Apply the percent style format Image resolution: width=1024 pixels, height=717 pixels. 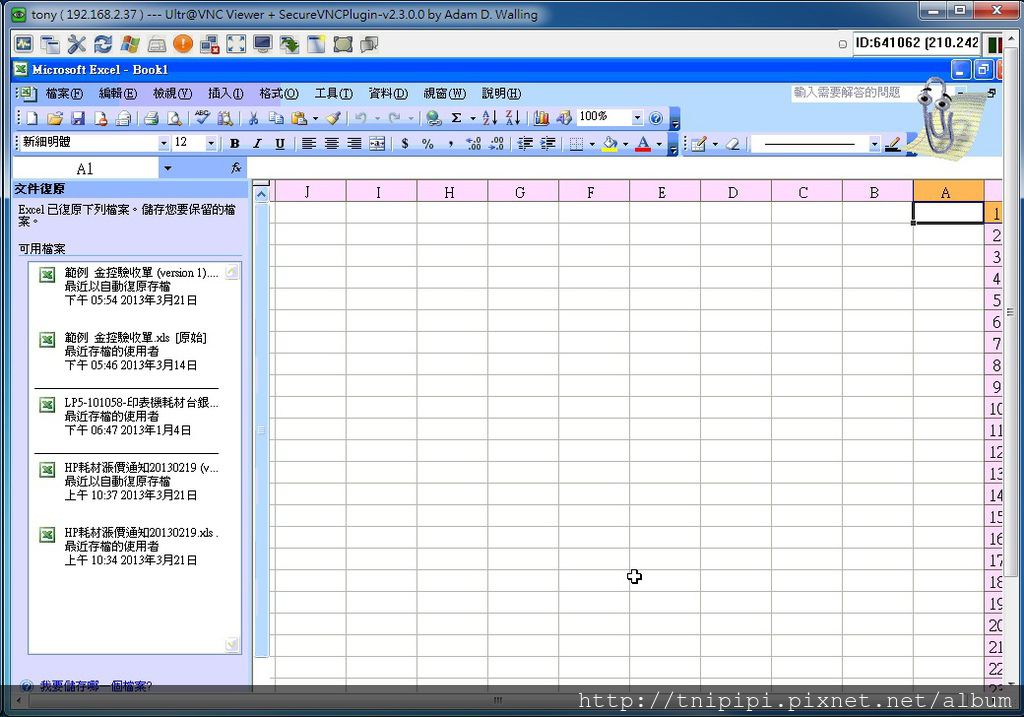pos(428,144)
